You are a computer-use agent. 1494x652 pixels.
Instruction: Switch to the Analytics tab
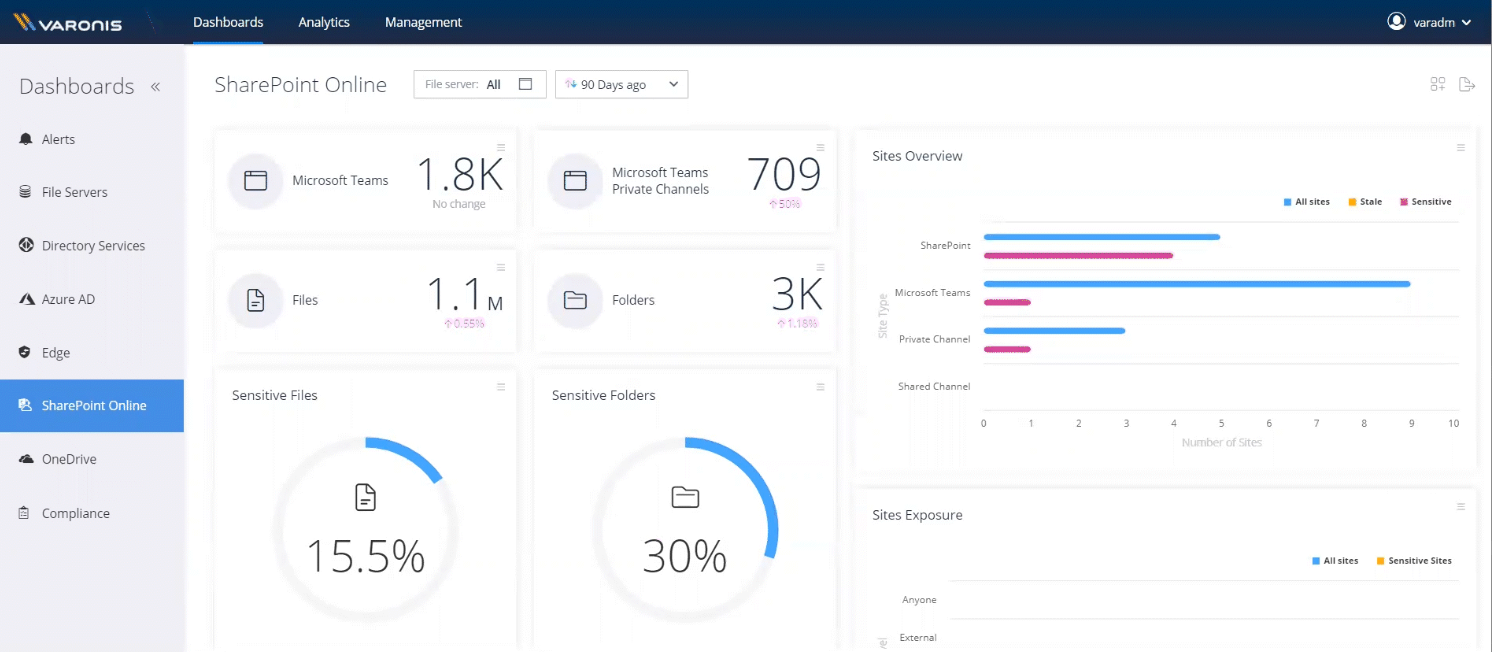point(323,21)
